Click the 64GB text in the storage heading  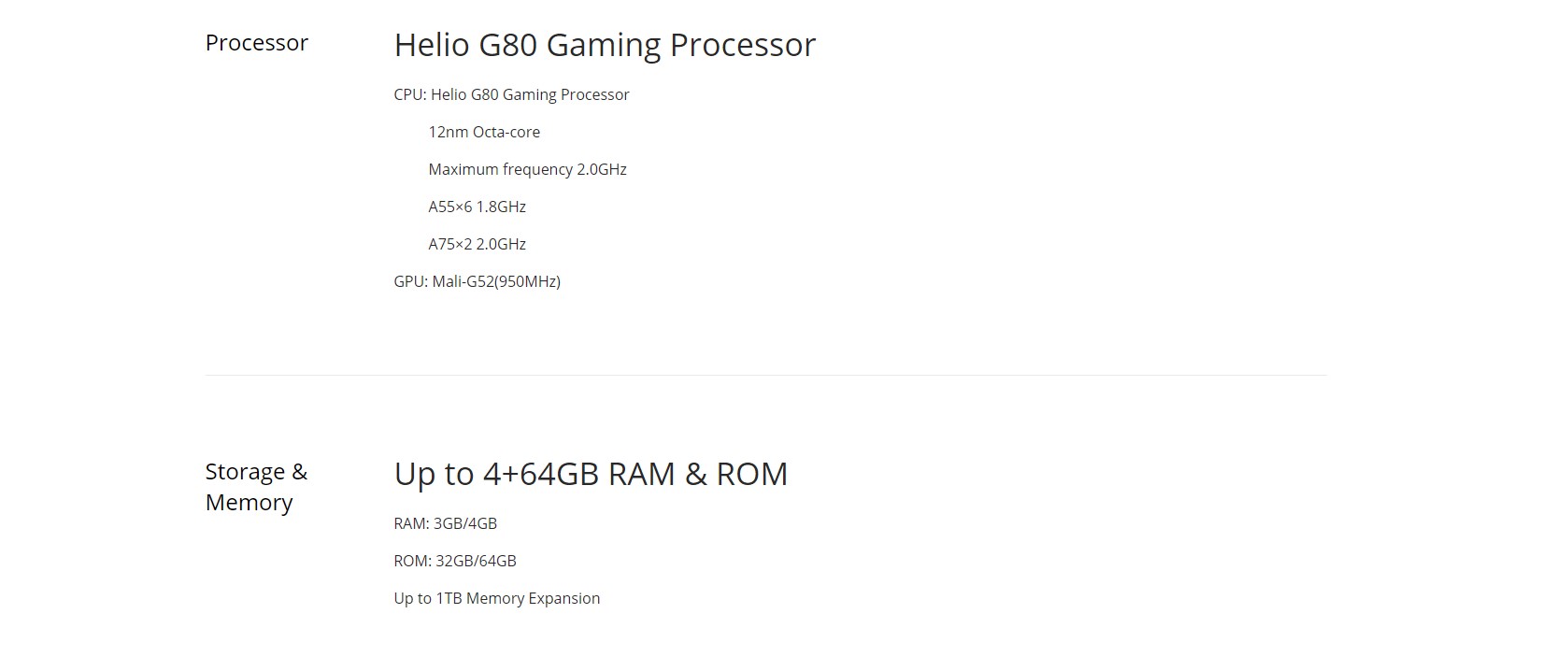tap(558, 474)
